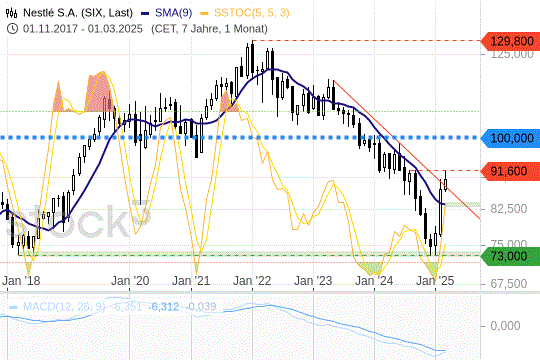
Task: Select the SMA(9) indicator label
Action: [x=173, y=13]
